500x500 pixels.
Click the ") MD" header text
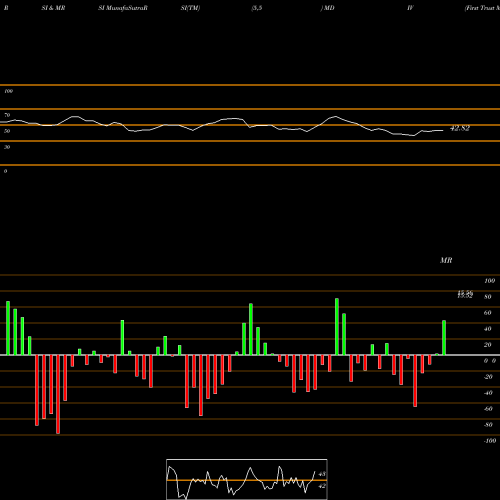pos(327,8)
